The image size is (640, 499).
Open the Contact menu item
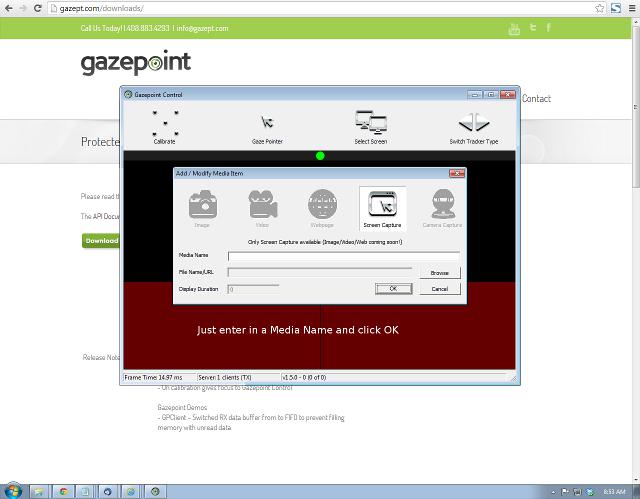pos(536,98)
